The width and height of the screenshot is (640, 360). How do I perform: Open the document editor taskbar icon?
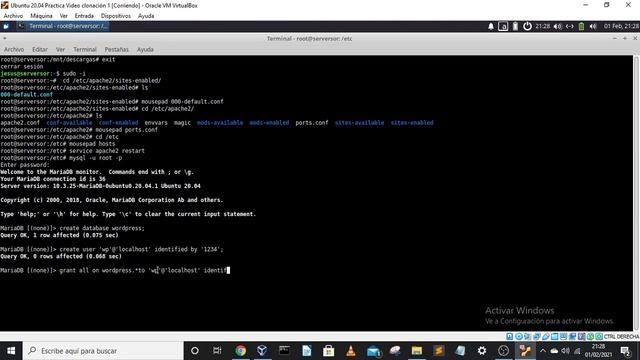click(307, 351)
